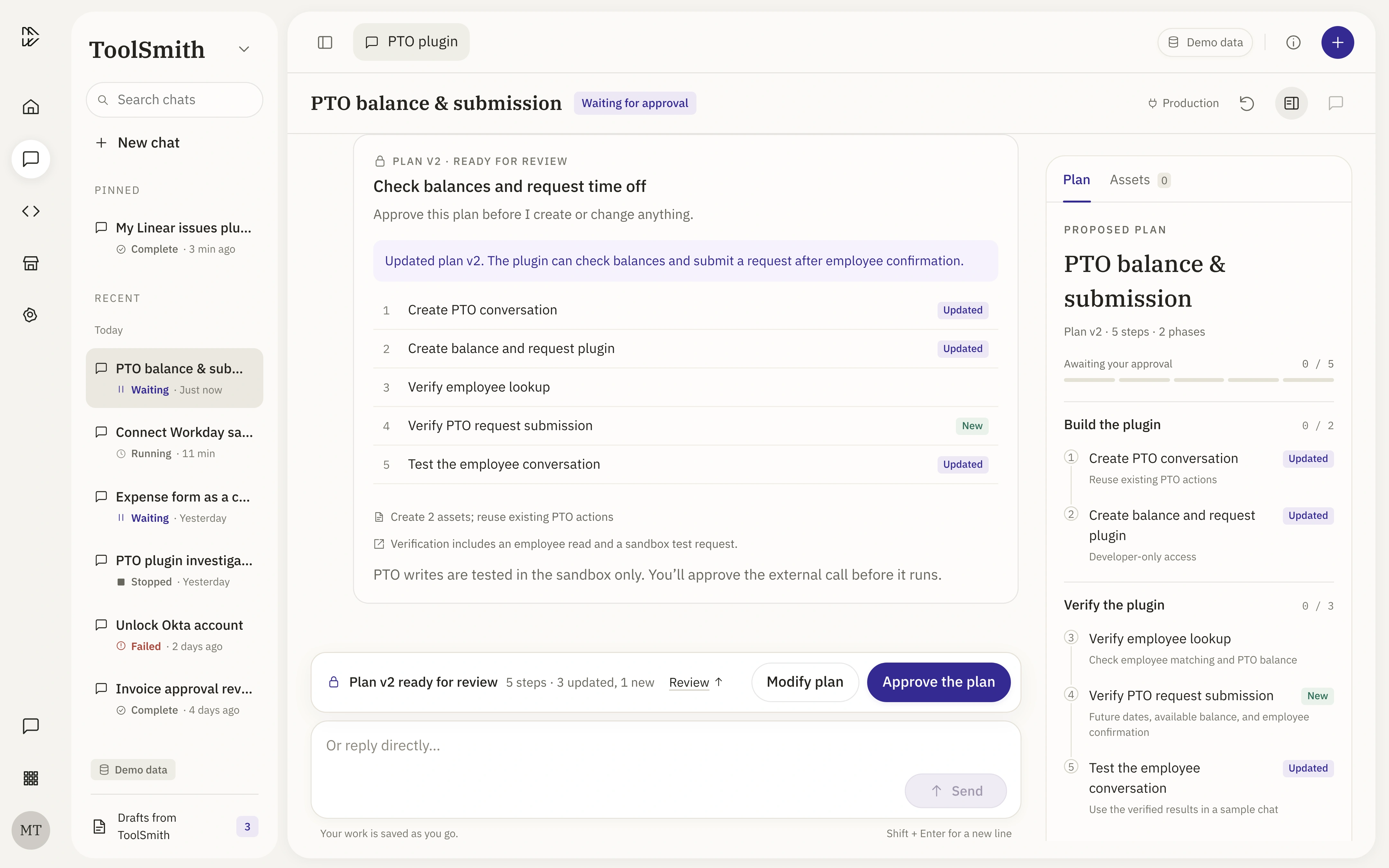Open the apps grid icon in rail

31,778
